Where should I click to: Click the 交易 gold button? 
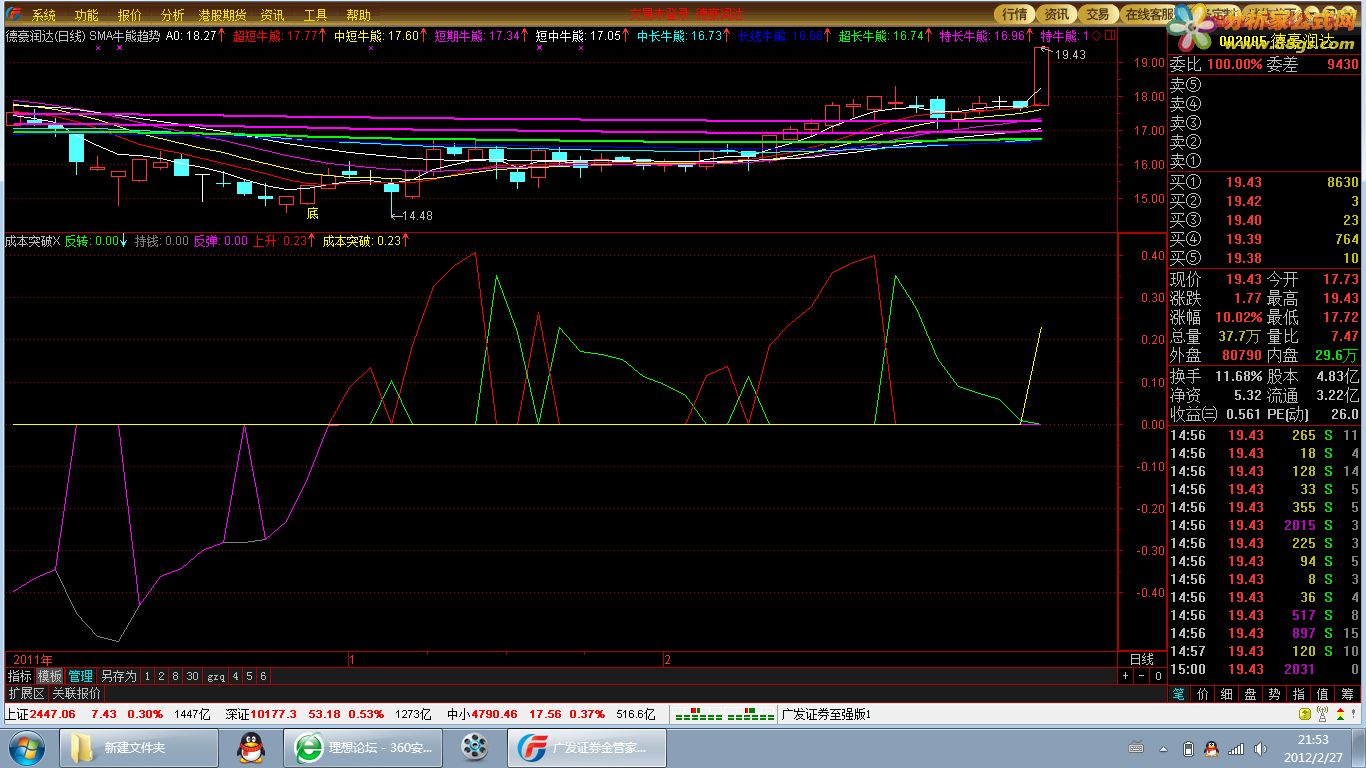pos(1098,14)
